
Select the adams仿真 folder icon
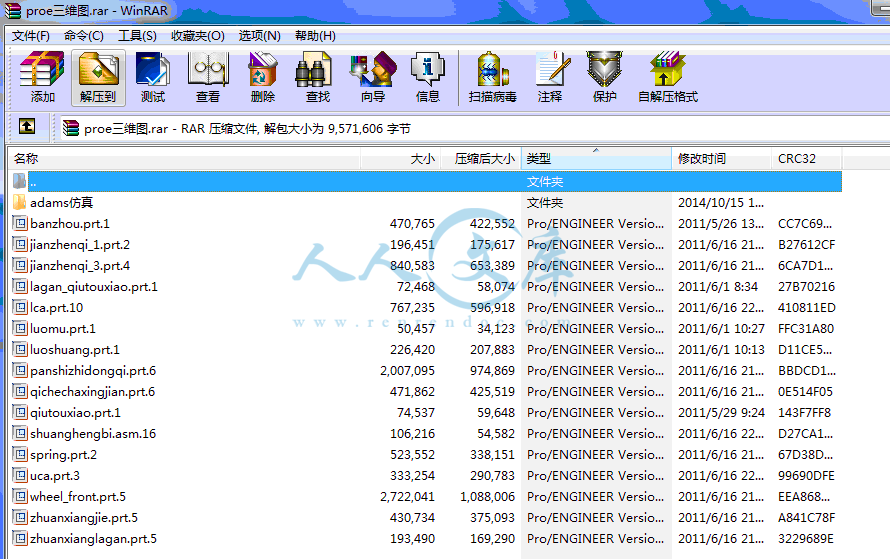coord(19,202)
